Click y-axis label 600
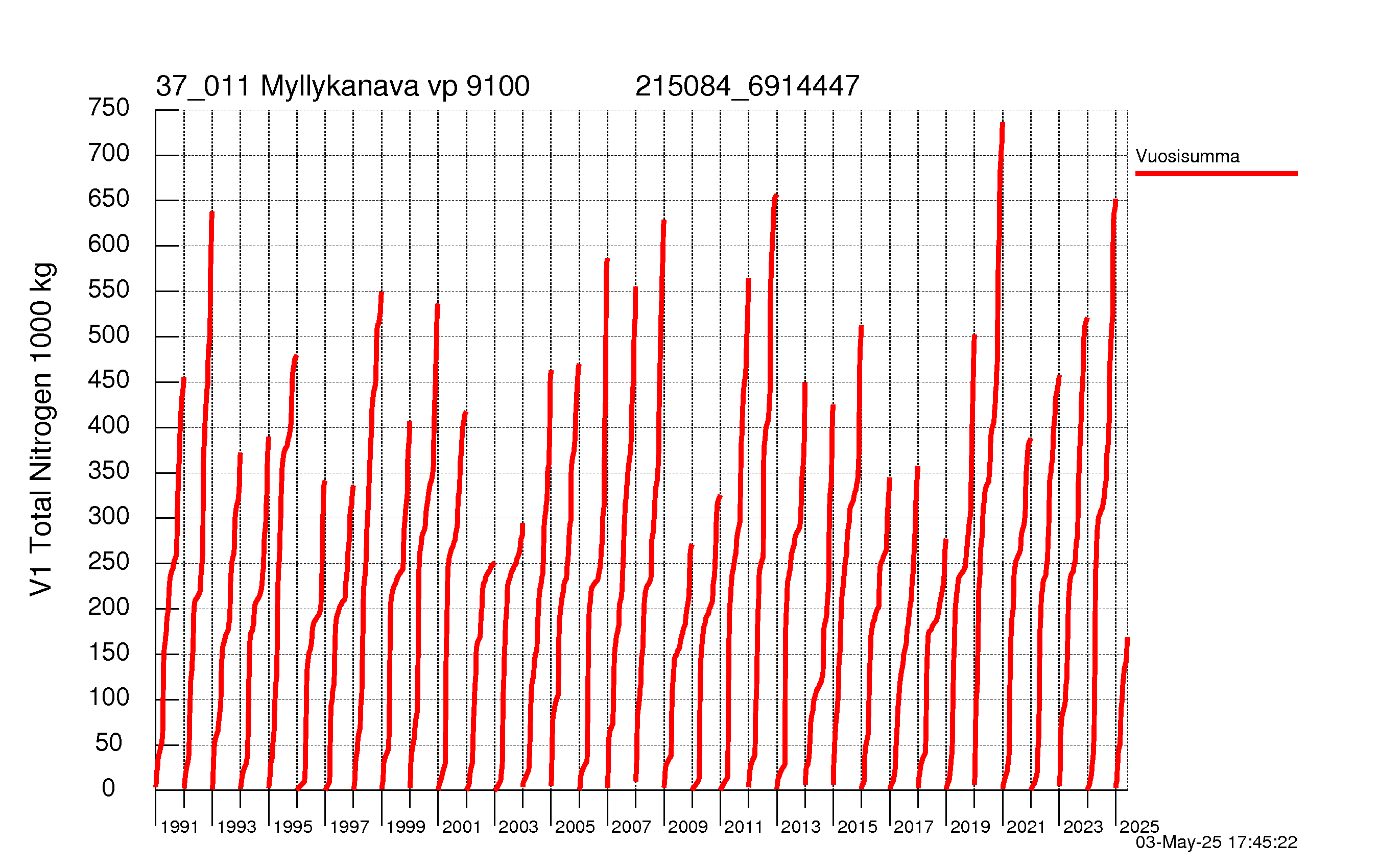The image size is (1379, 868). pyautogui.click(x=109, y=244)
